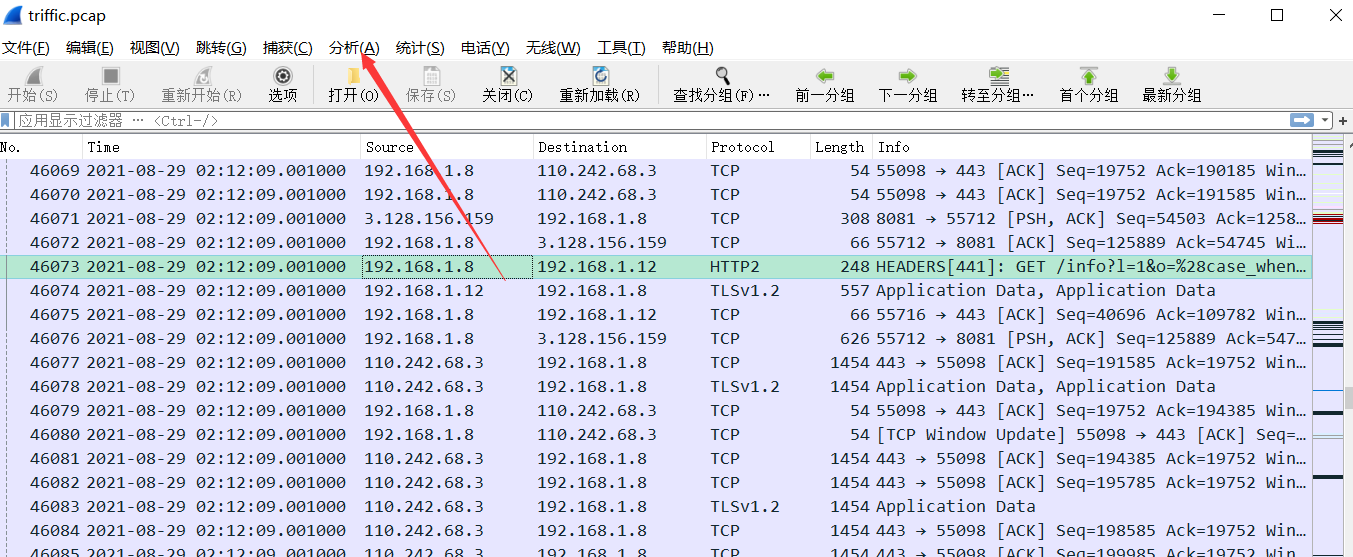Click the blue apply-filter arrow button
Screen dimensions: 1353x557
(x=1301, y=120)
